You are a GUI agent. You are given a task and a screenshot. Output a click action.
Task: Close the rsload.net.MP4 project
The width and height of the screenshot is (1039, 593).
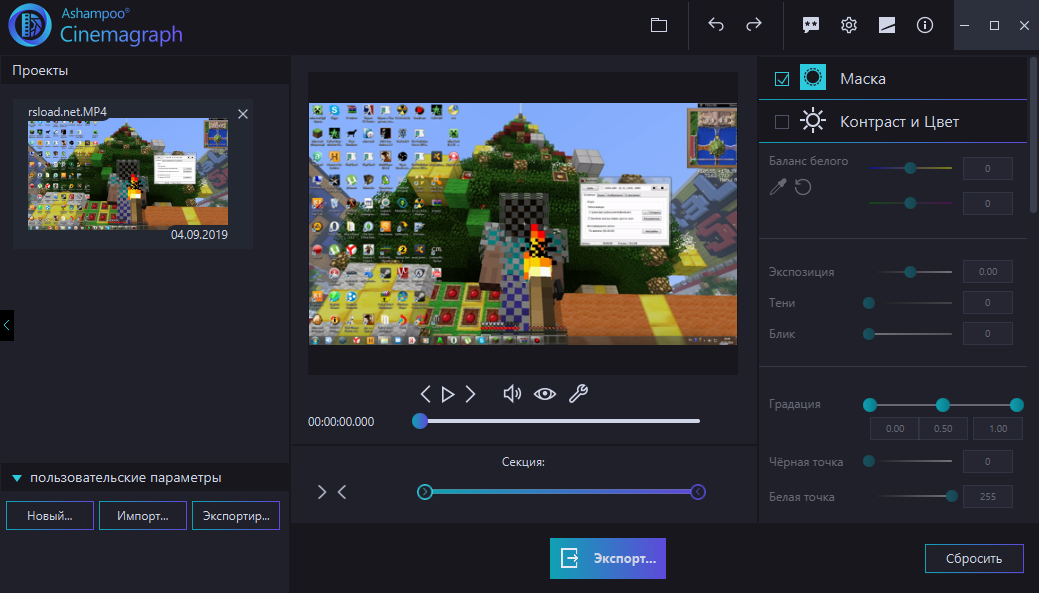243,114
